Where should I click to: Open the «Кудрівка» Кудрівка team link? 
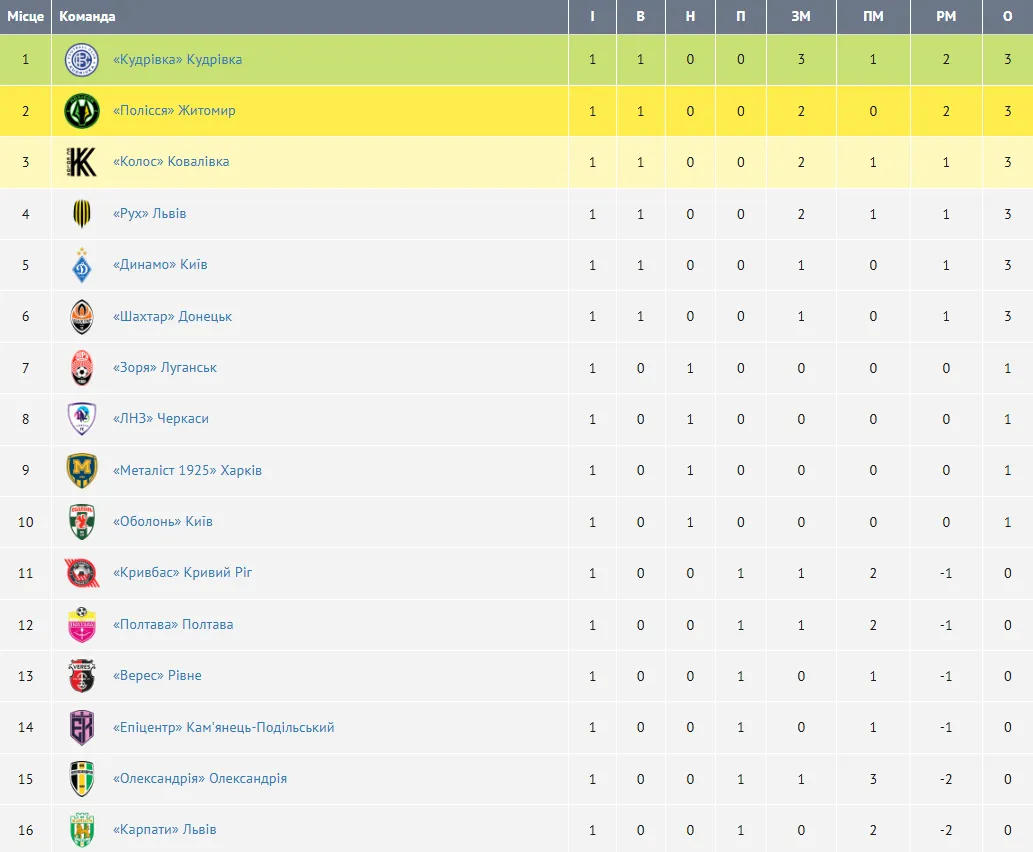(177, 59)
